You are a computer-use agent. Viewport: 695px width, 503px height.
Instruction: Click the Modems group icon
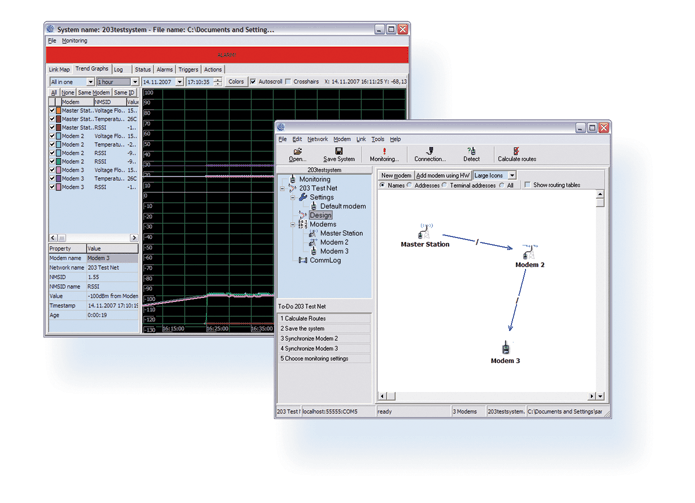(x=303, y=224)
